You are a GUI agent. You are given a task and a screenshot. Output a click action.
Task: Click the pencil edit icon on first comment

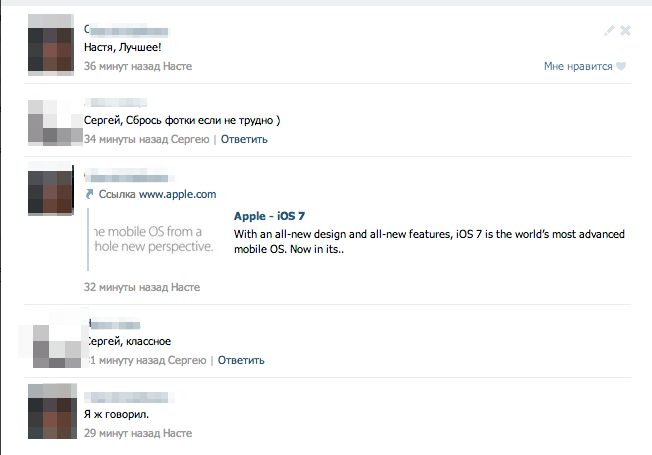609,30
